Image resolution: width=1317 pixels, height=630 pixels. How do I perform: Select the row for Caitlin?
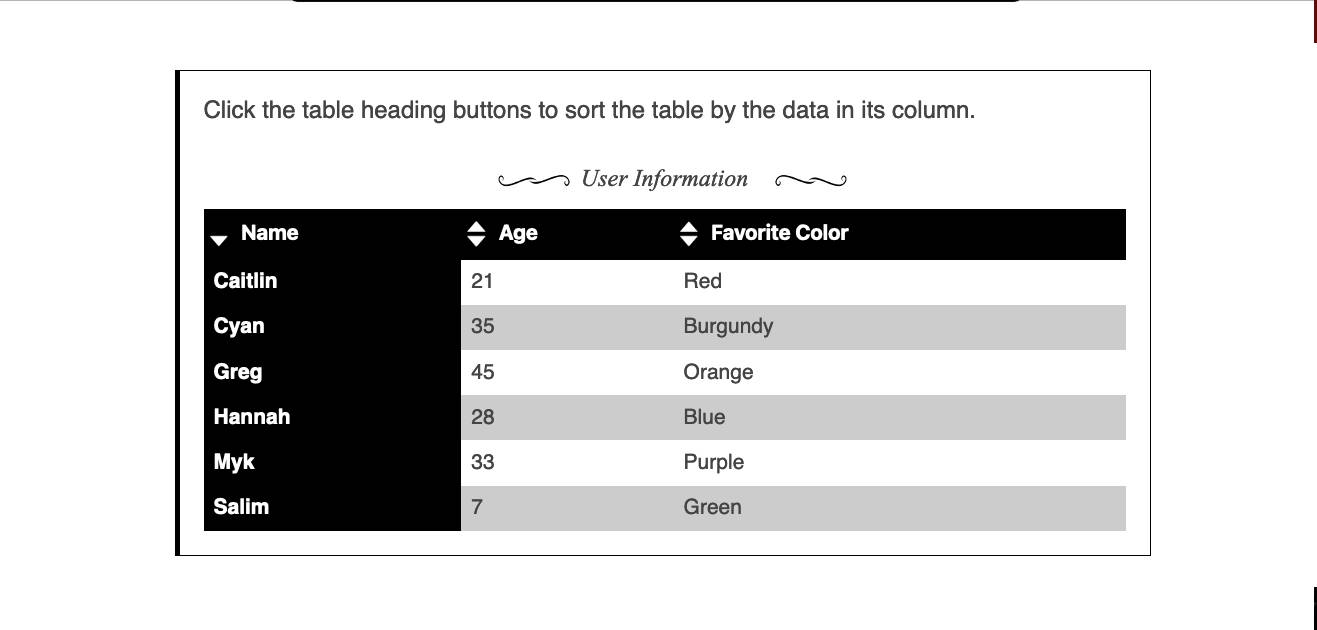[x=245, y=281]
